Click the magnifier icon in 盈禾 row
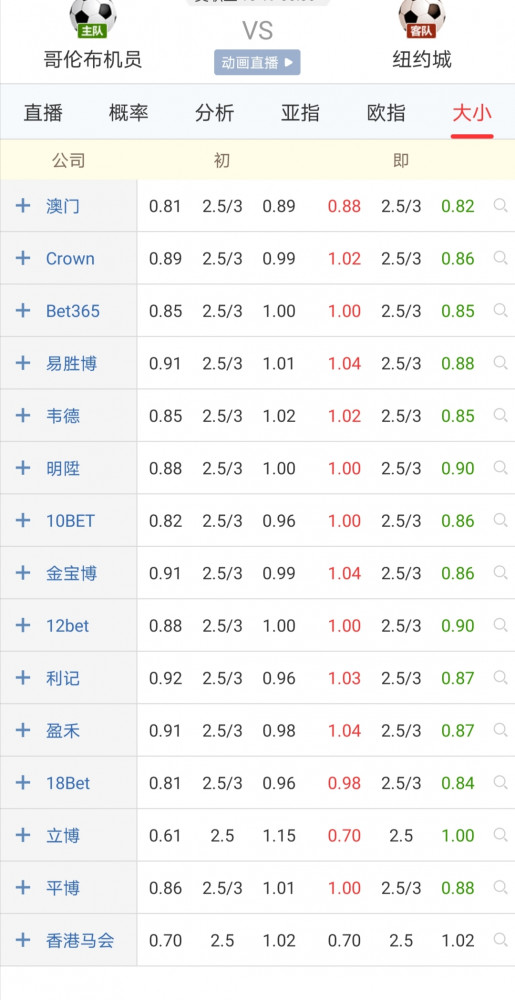Screen dimensions: 515x1000 coord(500,730)
